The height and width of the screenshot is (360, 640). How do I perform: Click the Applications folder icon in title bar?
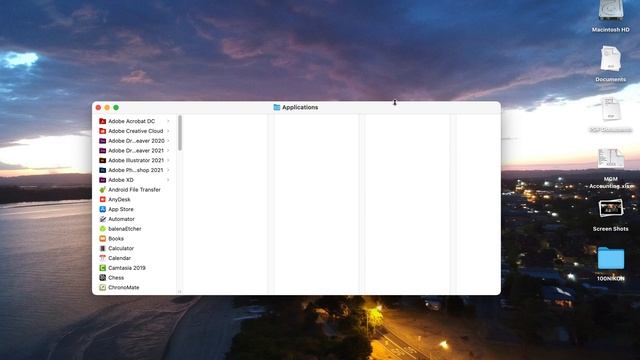click(277, 107)
